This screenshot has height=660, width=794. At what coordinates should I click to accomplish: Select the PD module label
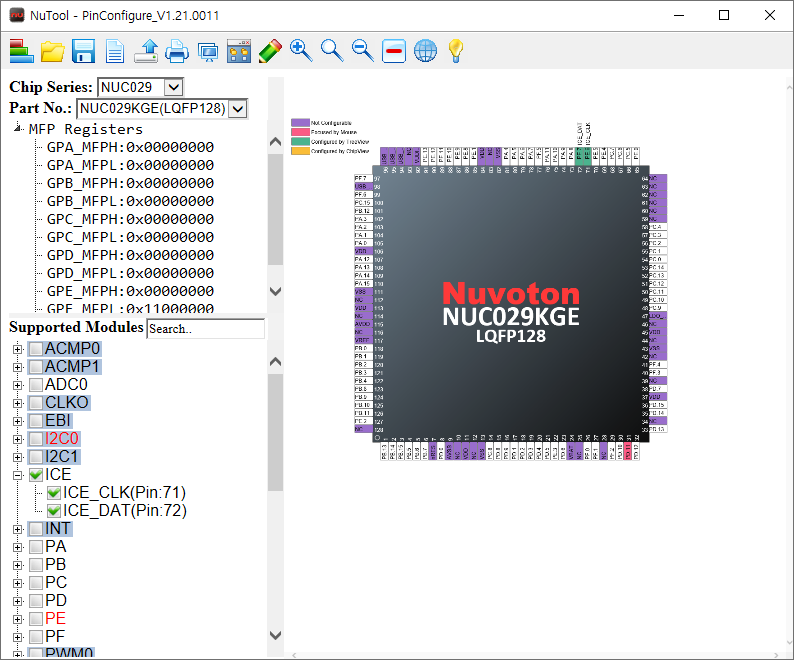pos(56,601)
